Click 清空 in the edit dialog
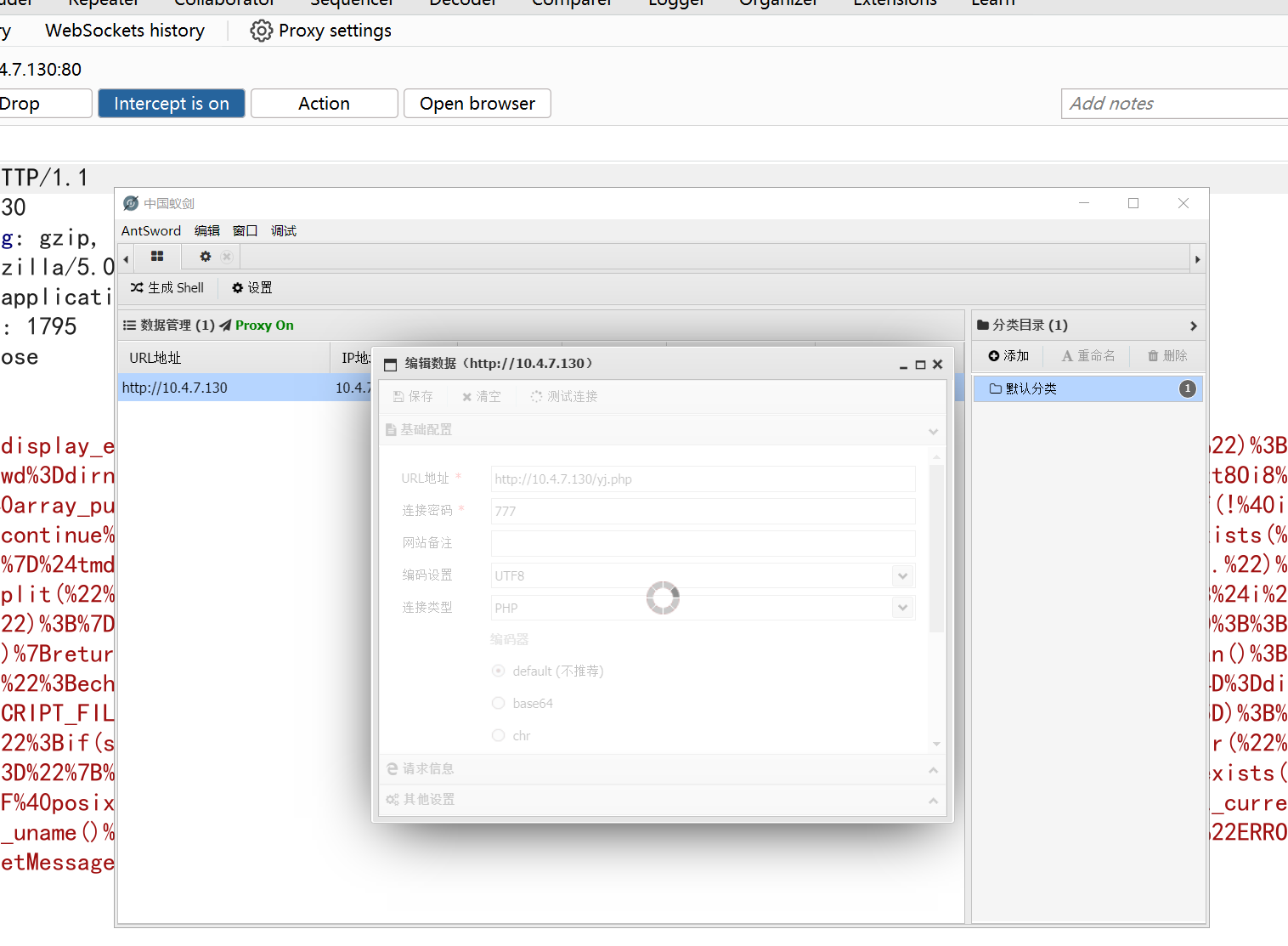 click(x=482, y=397)
